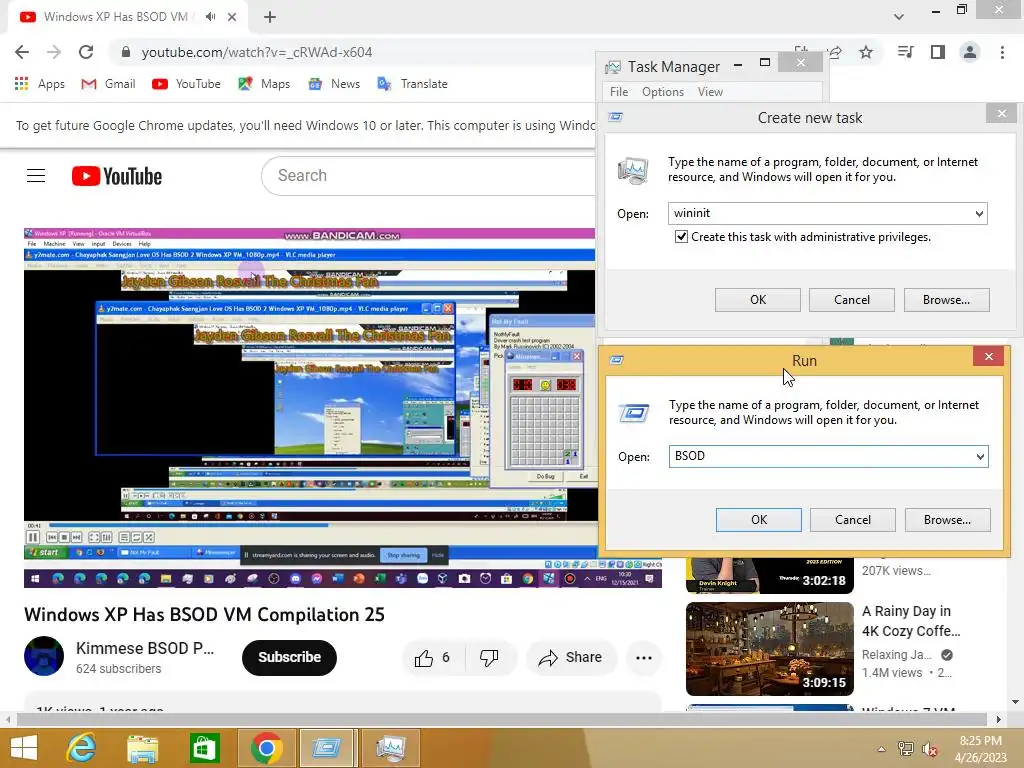Open the News bookmark
This screenshot has width=1024, height=768.
coord(334,84)
